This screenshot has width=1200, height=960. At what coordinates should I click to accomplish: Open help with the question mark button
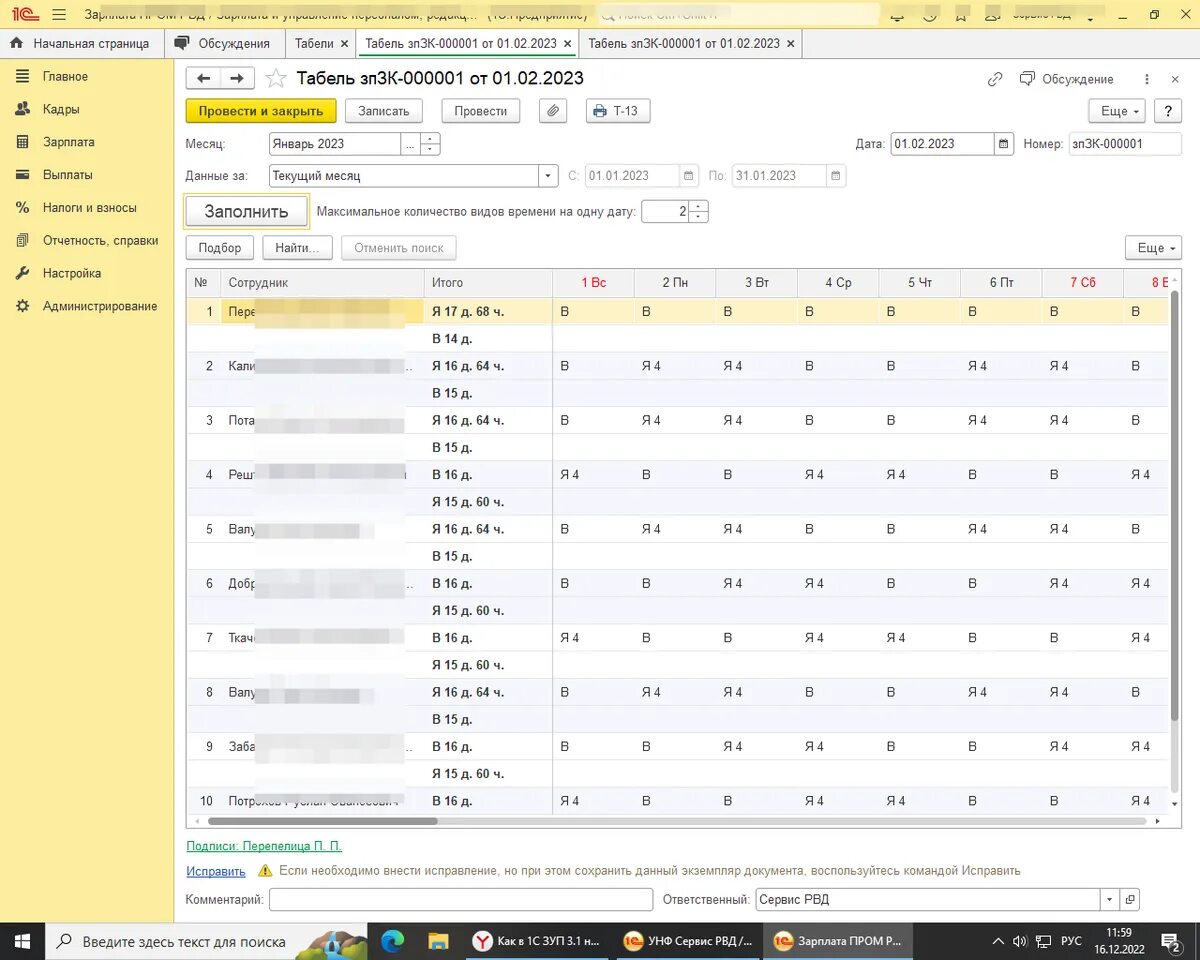click(1167, 111)
